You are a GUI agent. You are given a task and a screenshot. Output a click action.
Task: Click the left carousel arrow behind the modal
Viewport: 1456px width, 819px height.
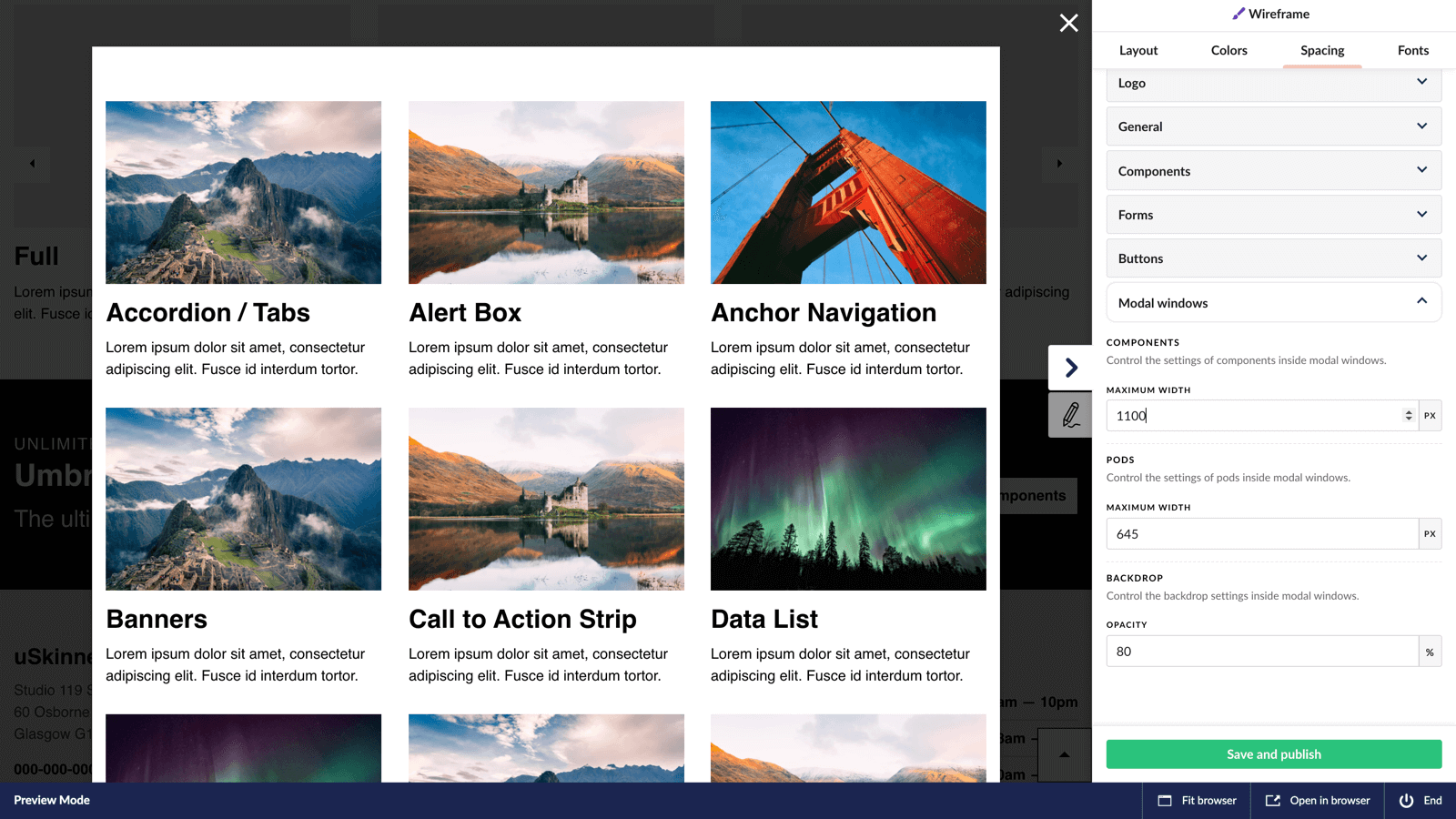point(32,164)
